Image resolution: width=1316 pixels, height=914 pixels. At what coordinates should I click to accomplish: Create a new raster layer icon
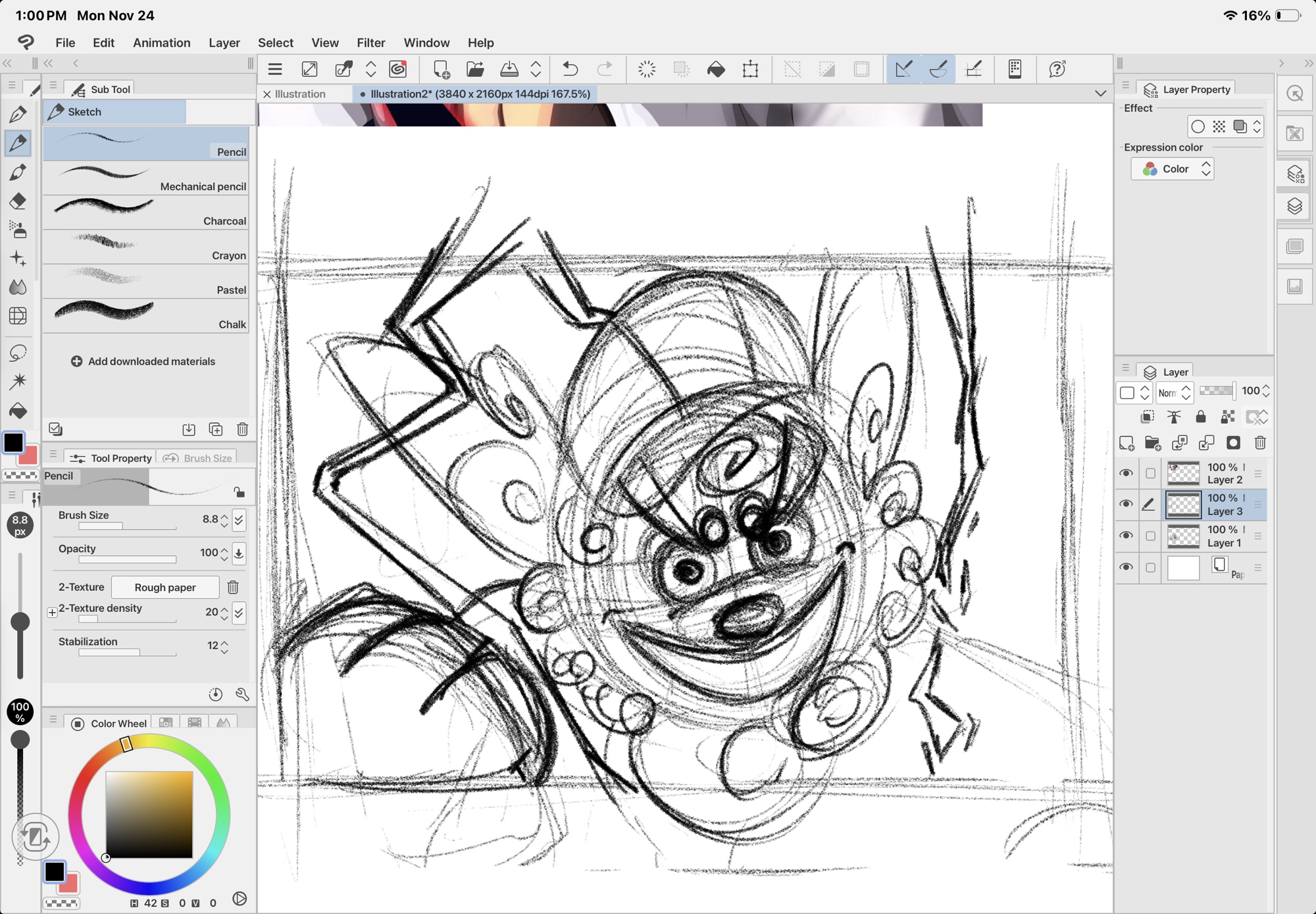1126,444
